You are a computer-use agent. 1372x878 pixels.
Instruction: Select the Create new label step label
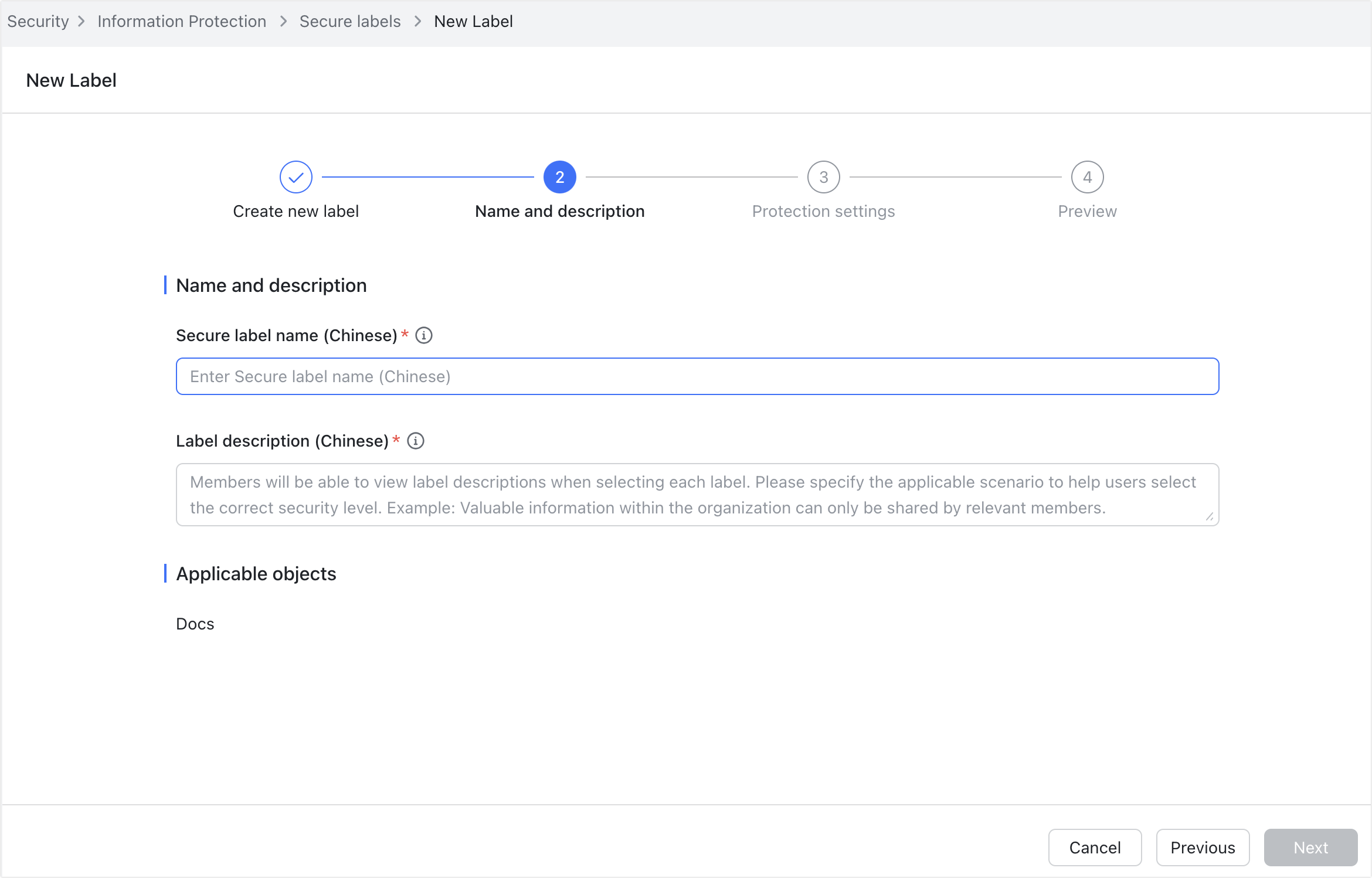tap(296, 211)
